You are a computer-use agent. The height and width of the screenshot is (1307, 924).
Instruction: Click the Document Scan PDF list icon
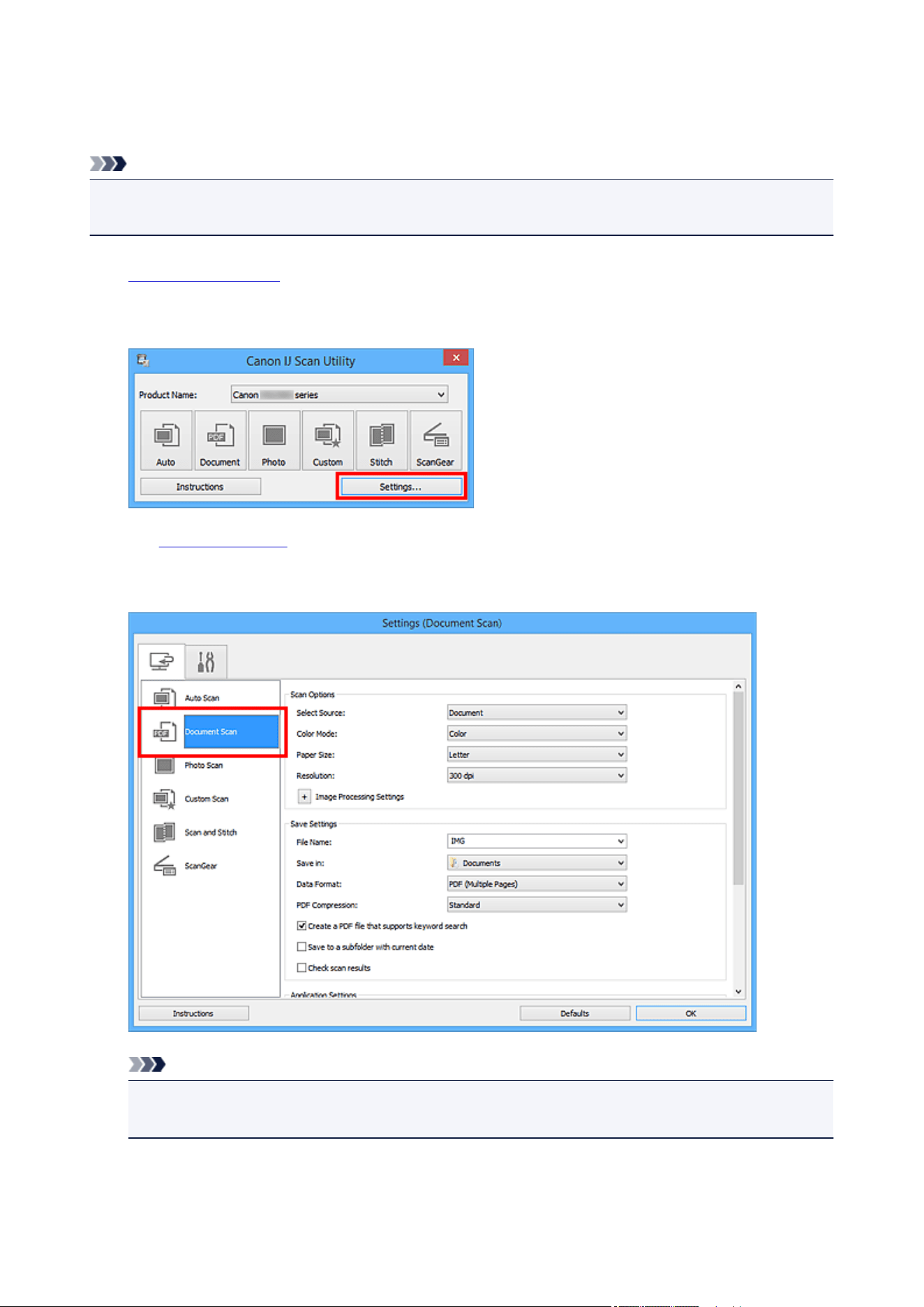(x=164, y=732)
